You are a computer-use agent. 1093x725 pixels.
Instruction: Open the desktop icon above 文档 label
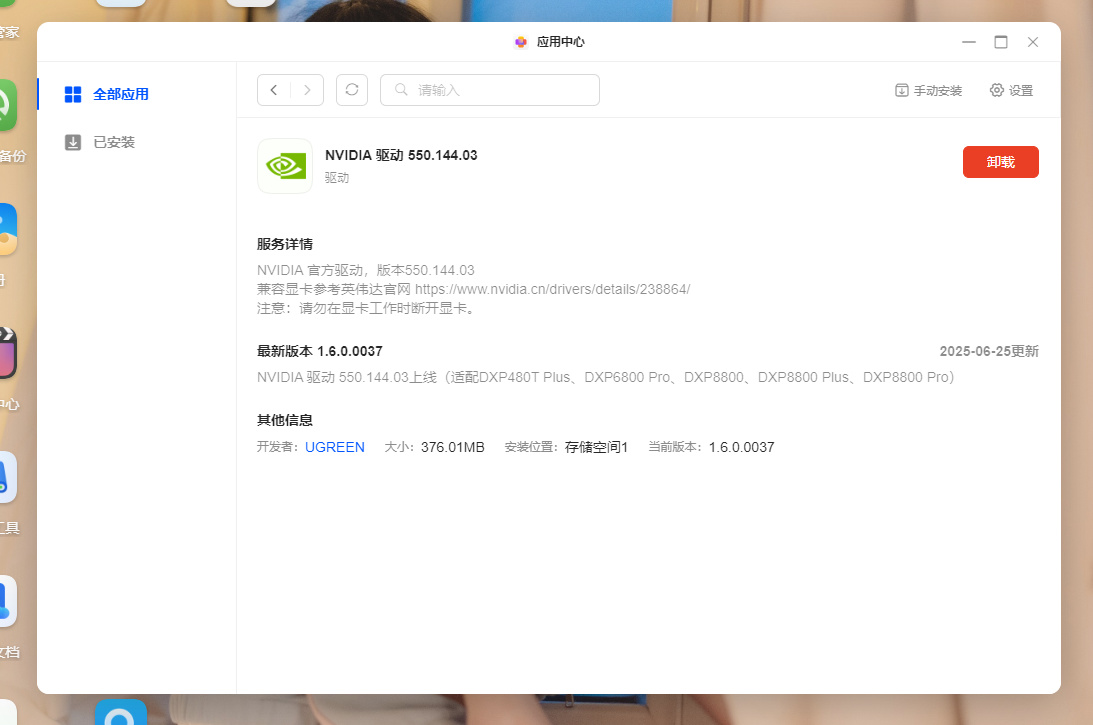[7, 601]
